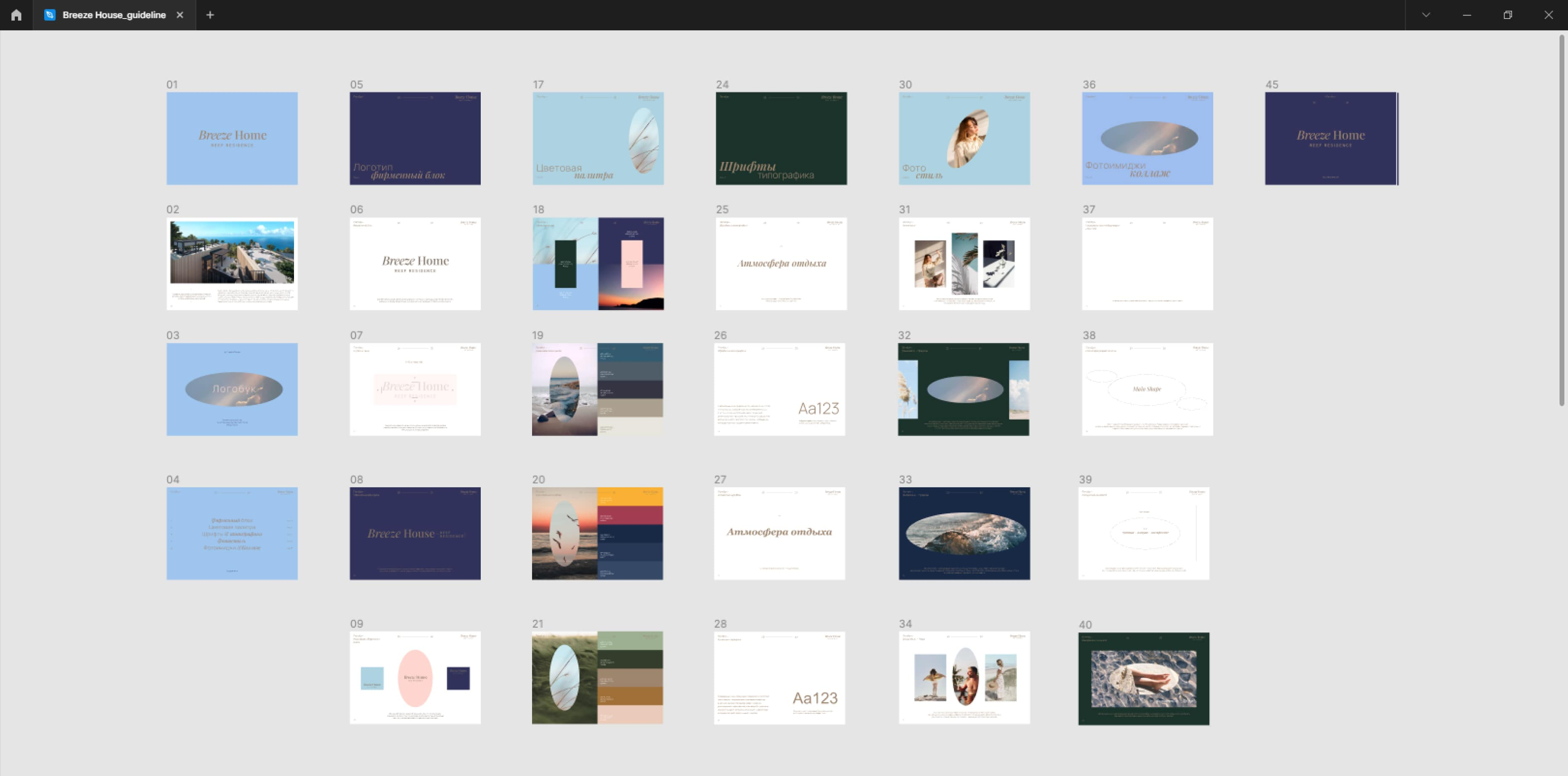Select frame 24 Шрифты типографика slide
Image resolution: width=1568 pixels, height=776 pixels.
tap(781, 138)
